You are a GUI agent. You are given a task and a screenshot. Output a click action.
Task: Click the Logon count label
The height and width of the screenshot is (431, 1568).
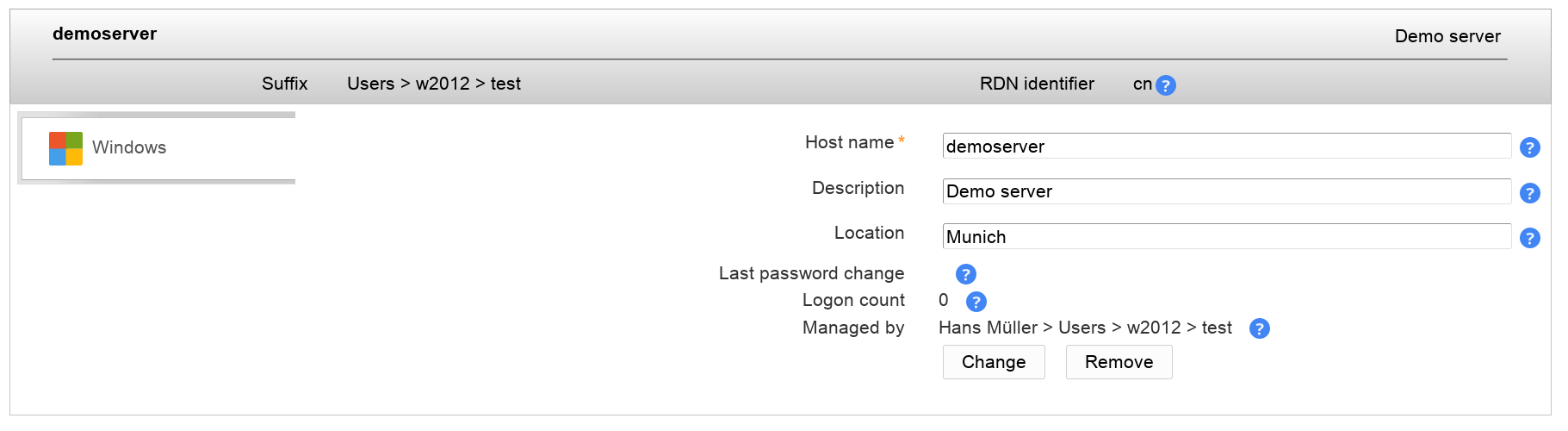(852, 300)
